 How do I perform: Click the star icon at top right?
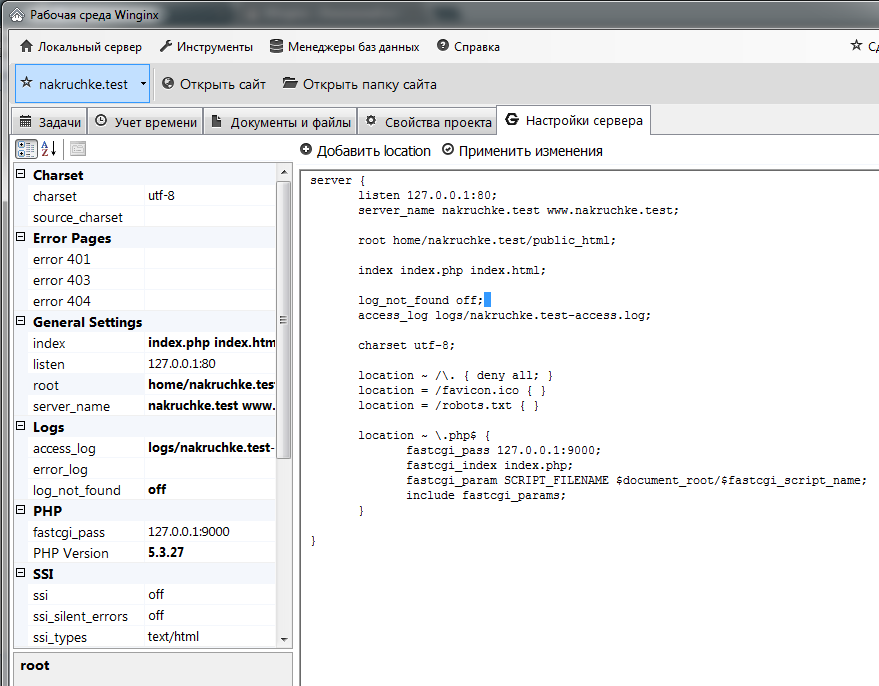[856, 46]
